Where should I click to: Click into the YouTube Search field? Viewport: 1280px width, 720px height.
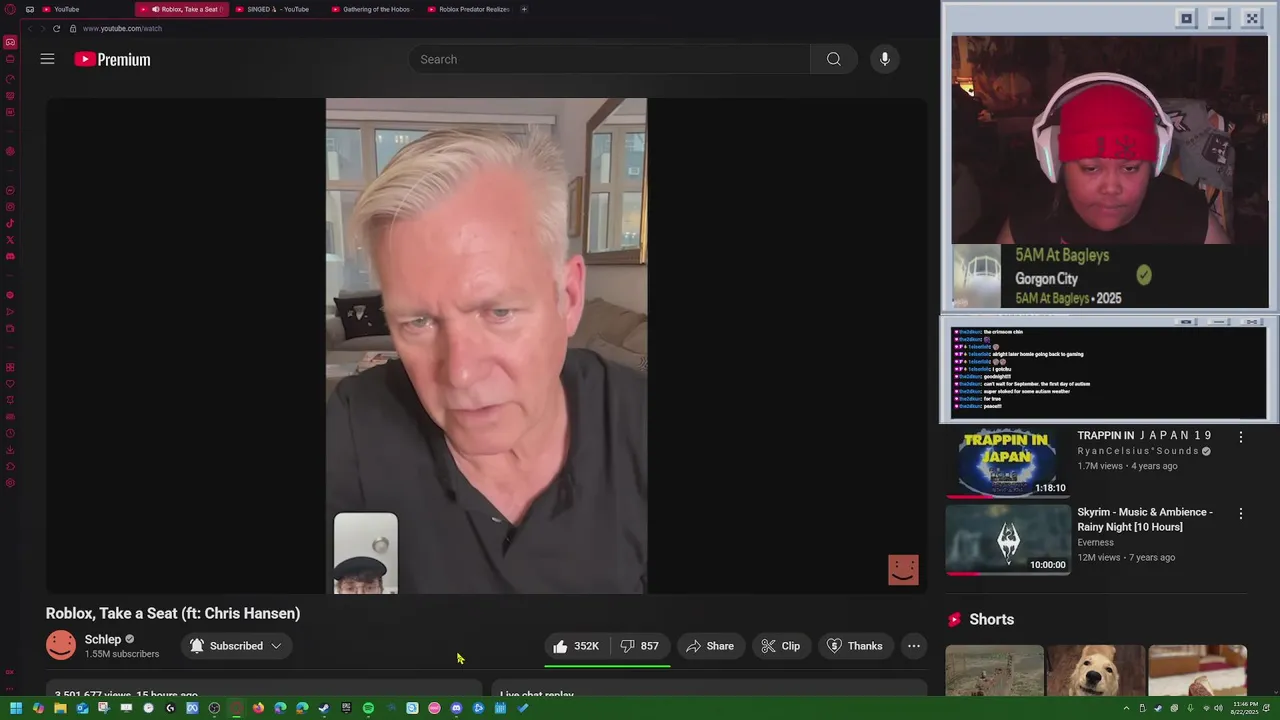610,59
